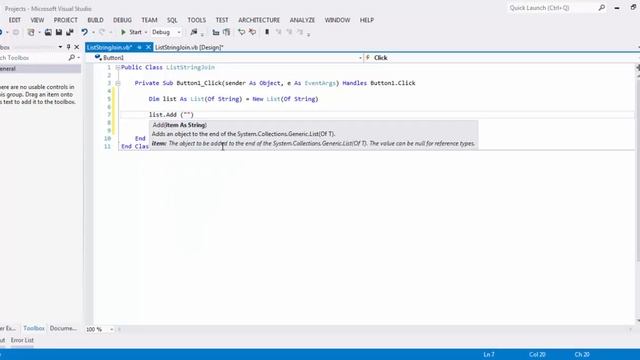Click the Button1 object icon in navigation bar
640x360 pixels.
click(x=98, y=58)
